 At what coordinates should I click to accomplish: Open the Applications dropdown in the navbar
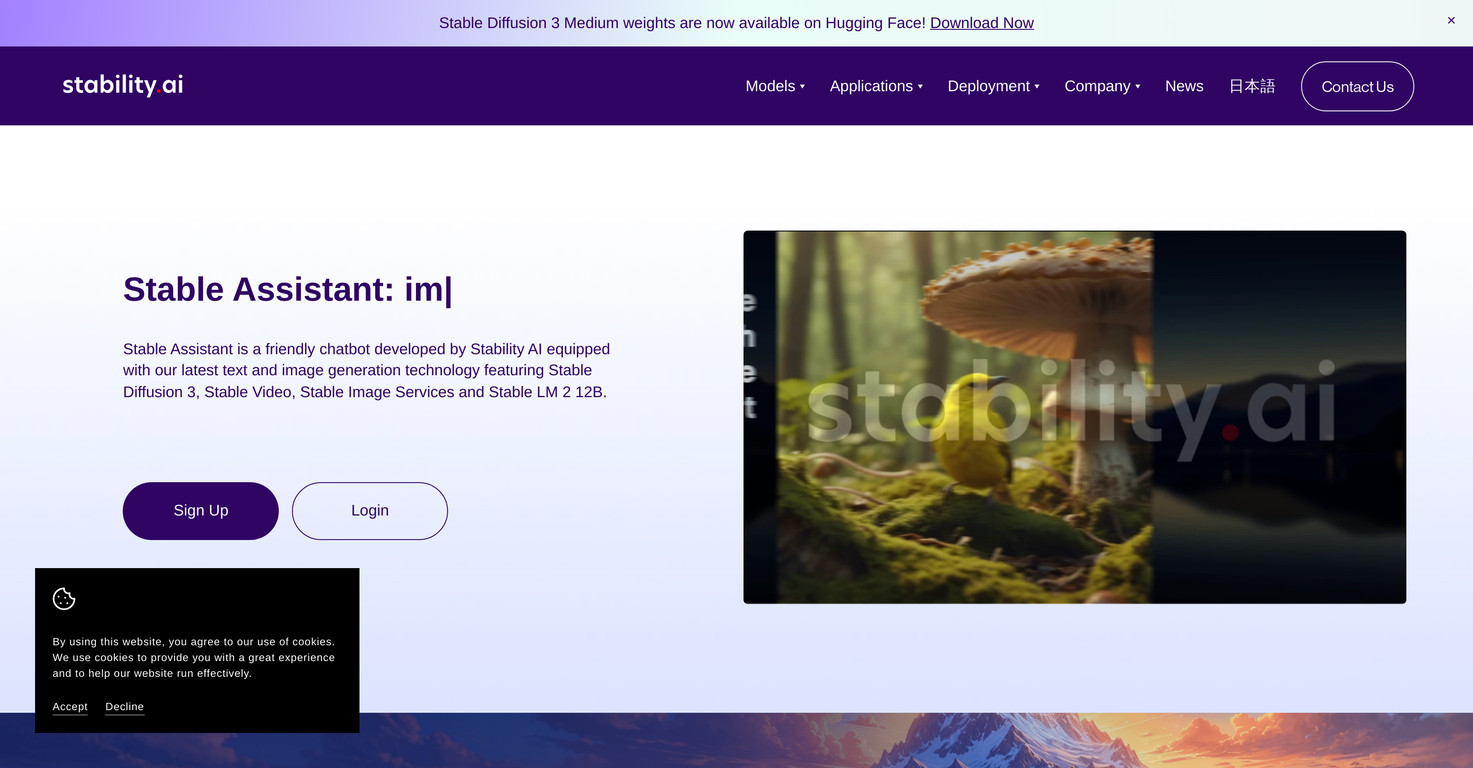[876, 86]
